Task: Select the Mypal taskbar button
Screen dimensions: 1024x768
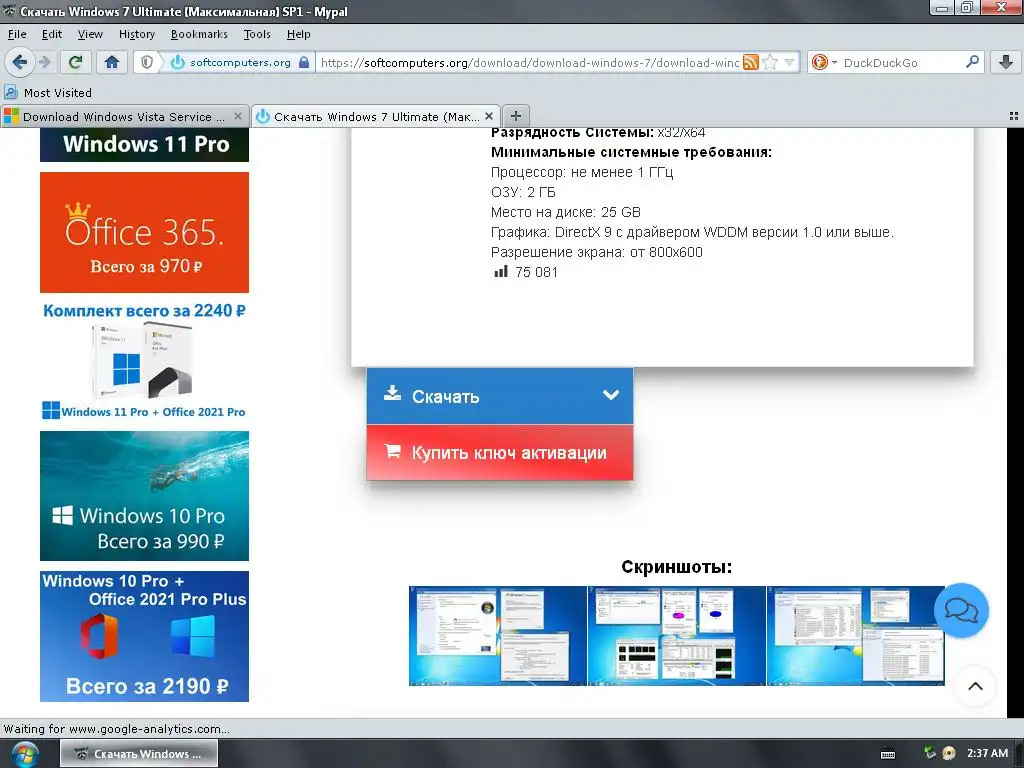Action: point(139,754)
